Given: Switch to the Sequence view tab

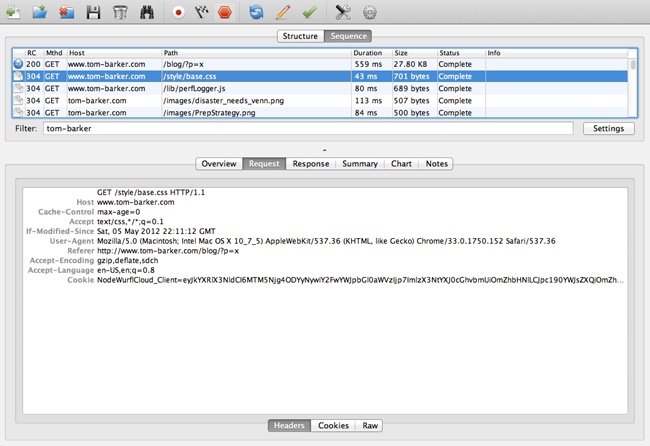Looking at the screenshot, I should pos(348,36).
